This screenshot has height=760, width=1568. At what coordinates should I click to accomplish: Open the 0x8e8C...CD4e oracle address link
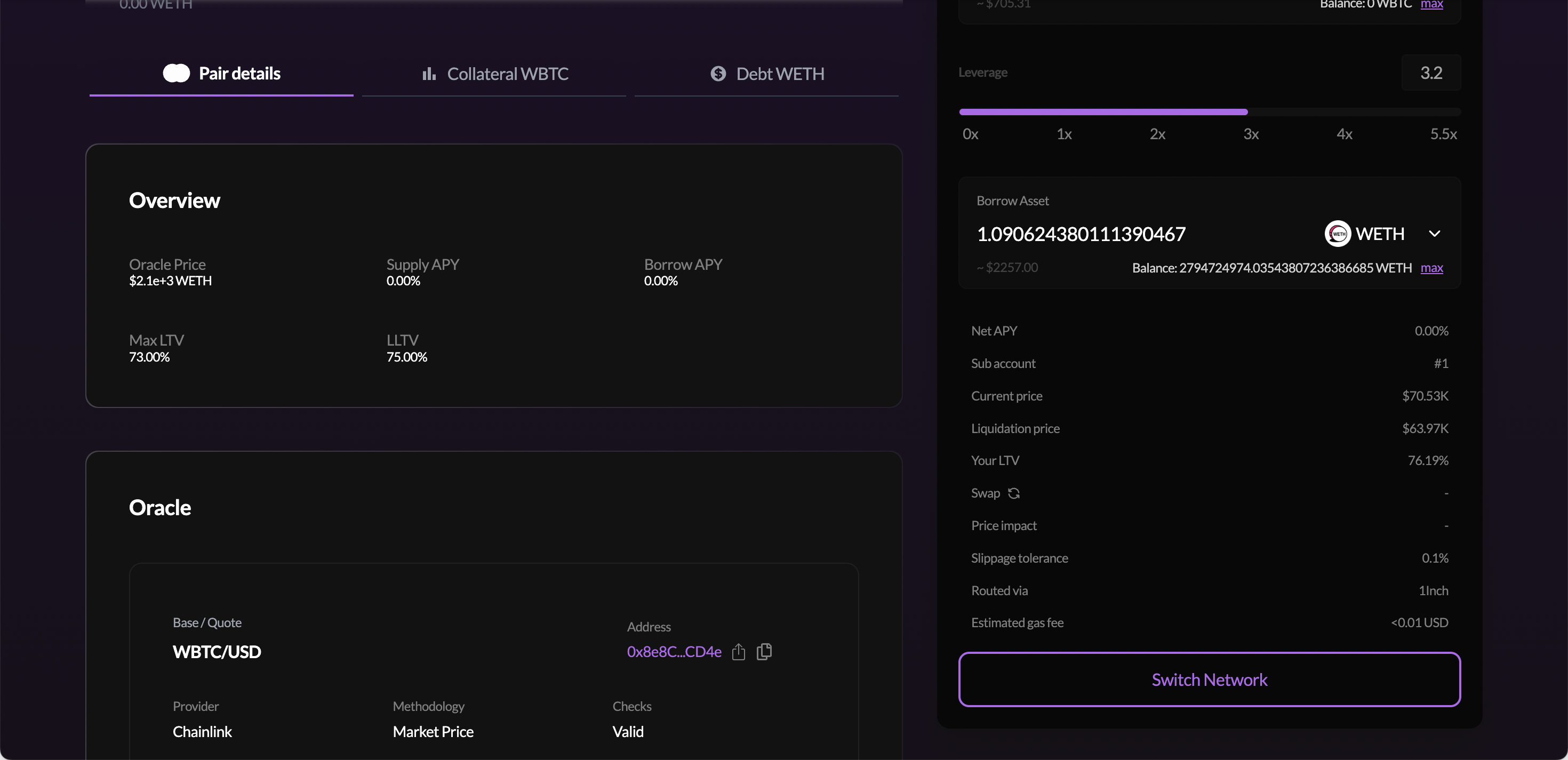[x=673, y=651]
